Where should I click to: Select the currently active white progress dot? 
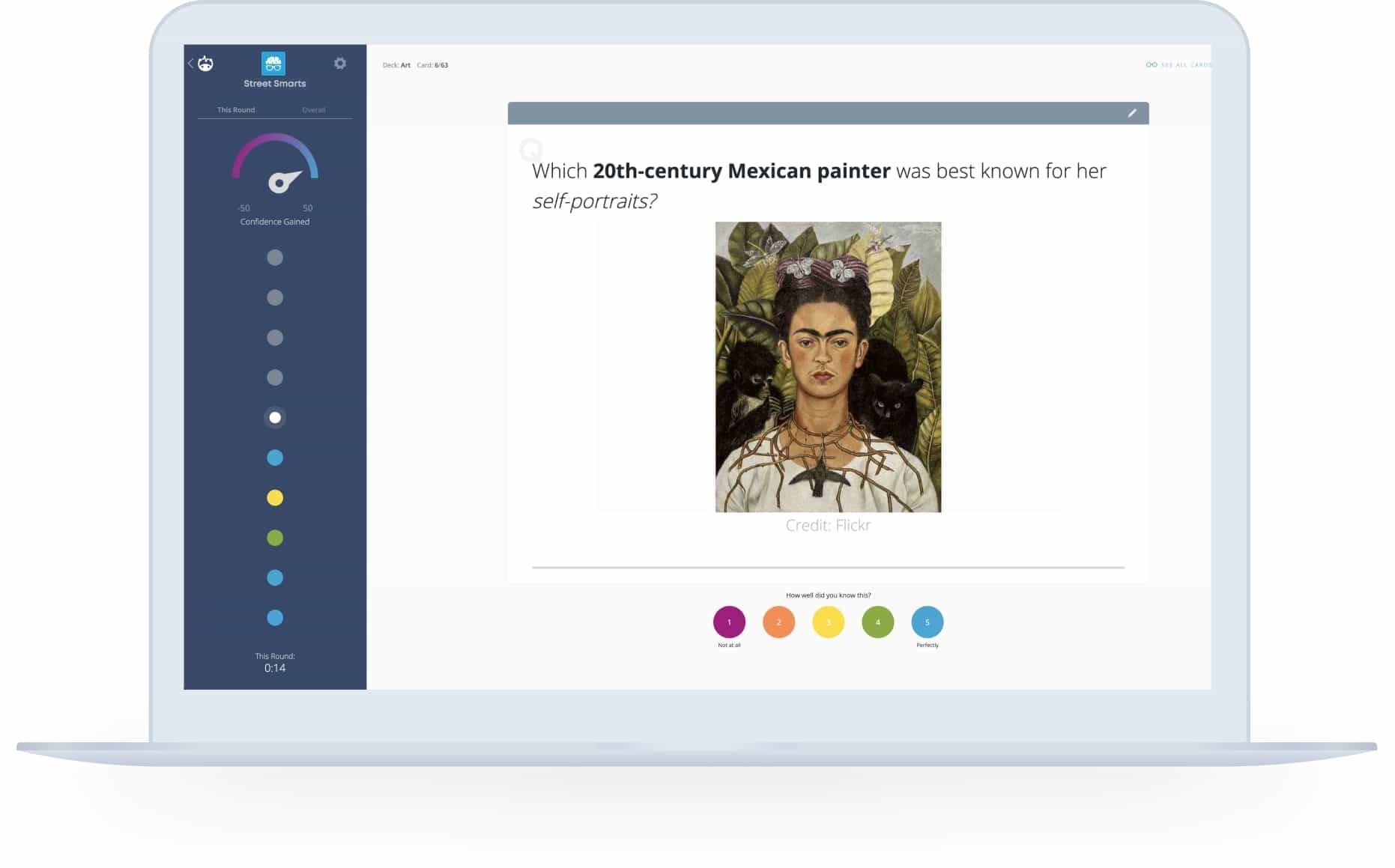coord(275,417)
